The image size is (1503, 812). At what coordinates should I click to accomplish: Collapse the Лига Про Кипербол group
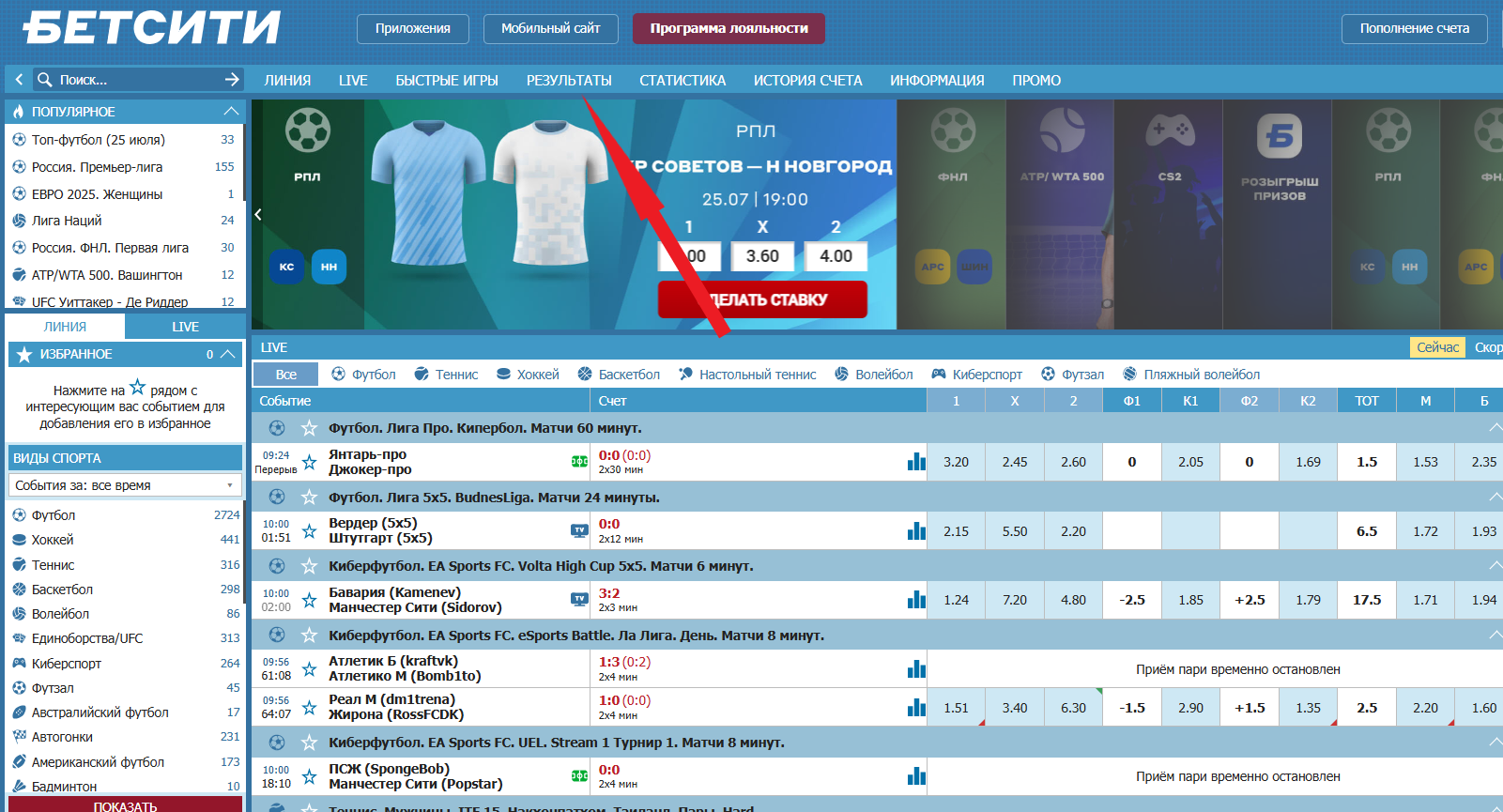[x=1495, y=428]
